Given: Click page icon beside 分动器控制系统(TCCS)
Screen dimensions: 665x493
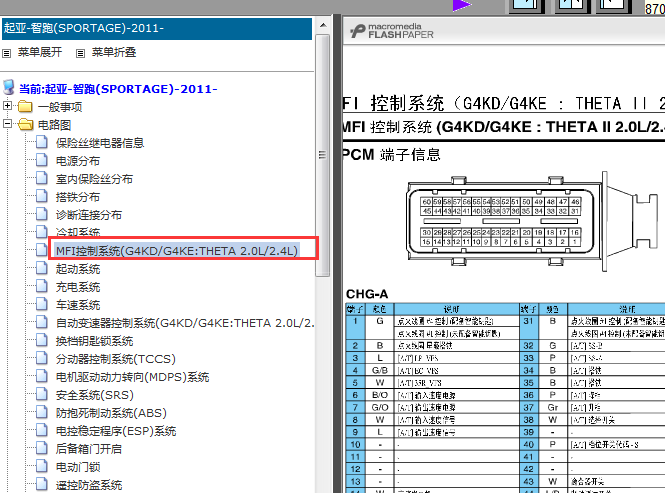Looking at the screenshot, I should [42, 358].
